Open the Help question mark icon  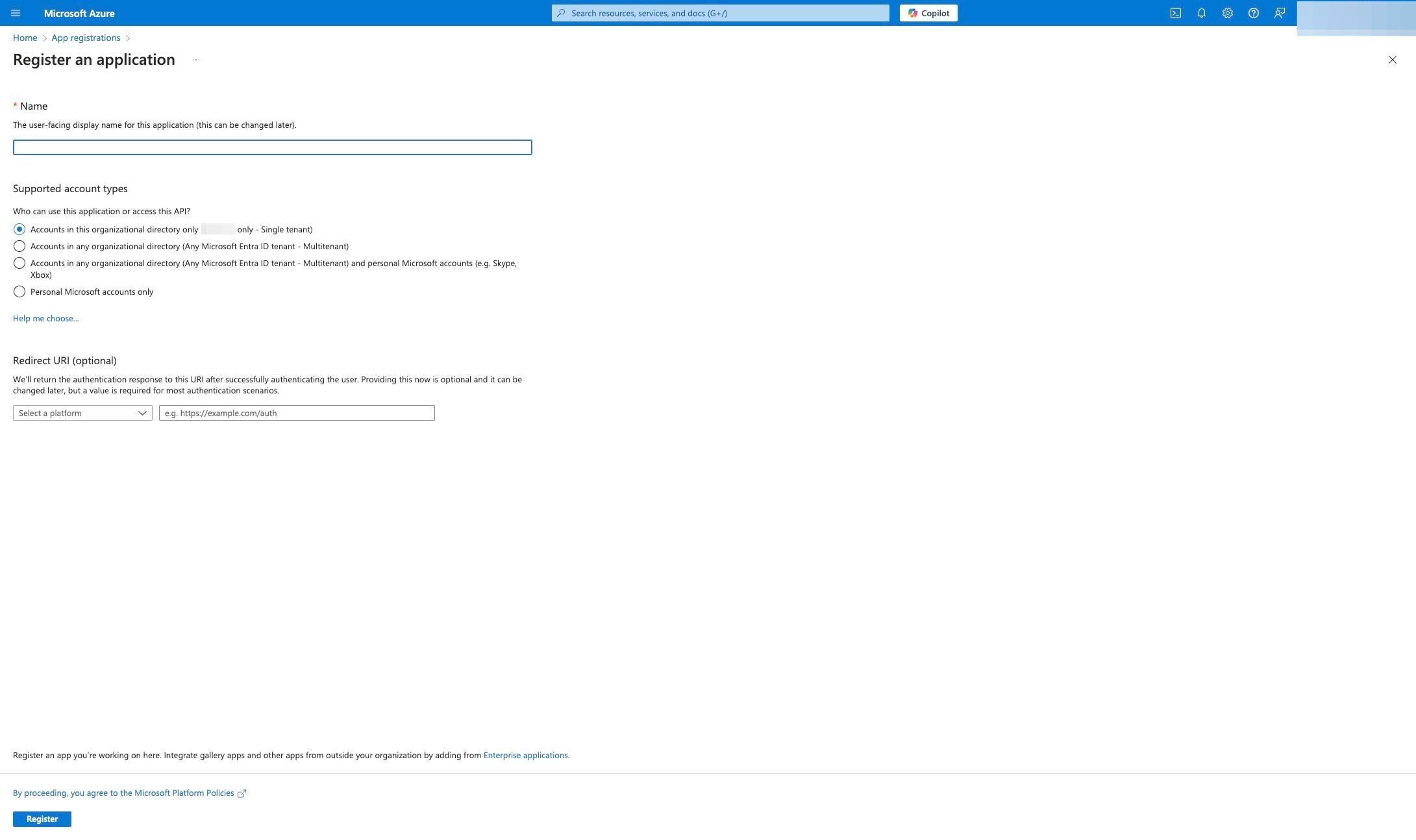[x=1253, y=13]
